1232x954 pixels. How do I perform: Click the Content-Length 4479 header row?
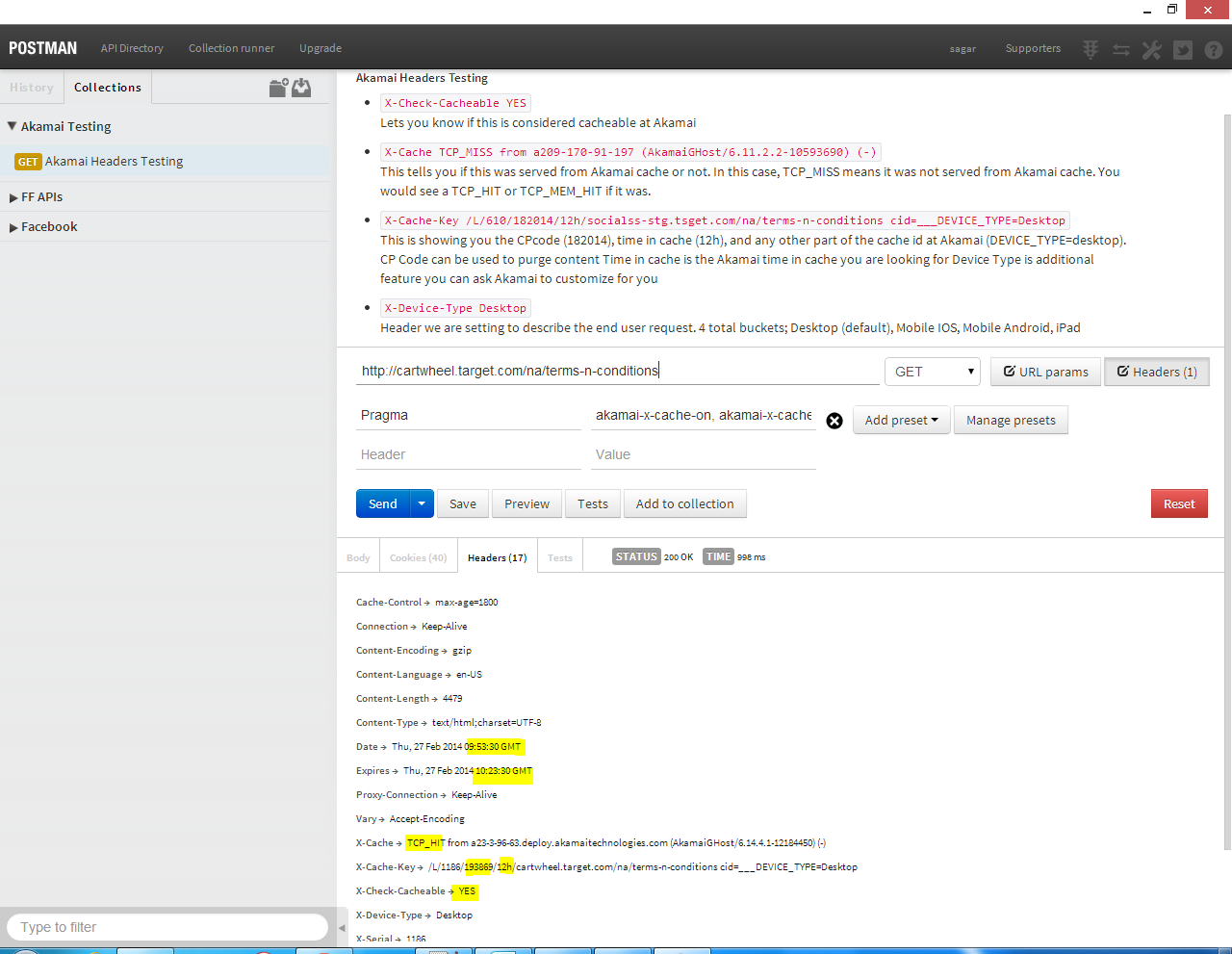coord(409,699)
